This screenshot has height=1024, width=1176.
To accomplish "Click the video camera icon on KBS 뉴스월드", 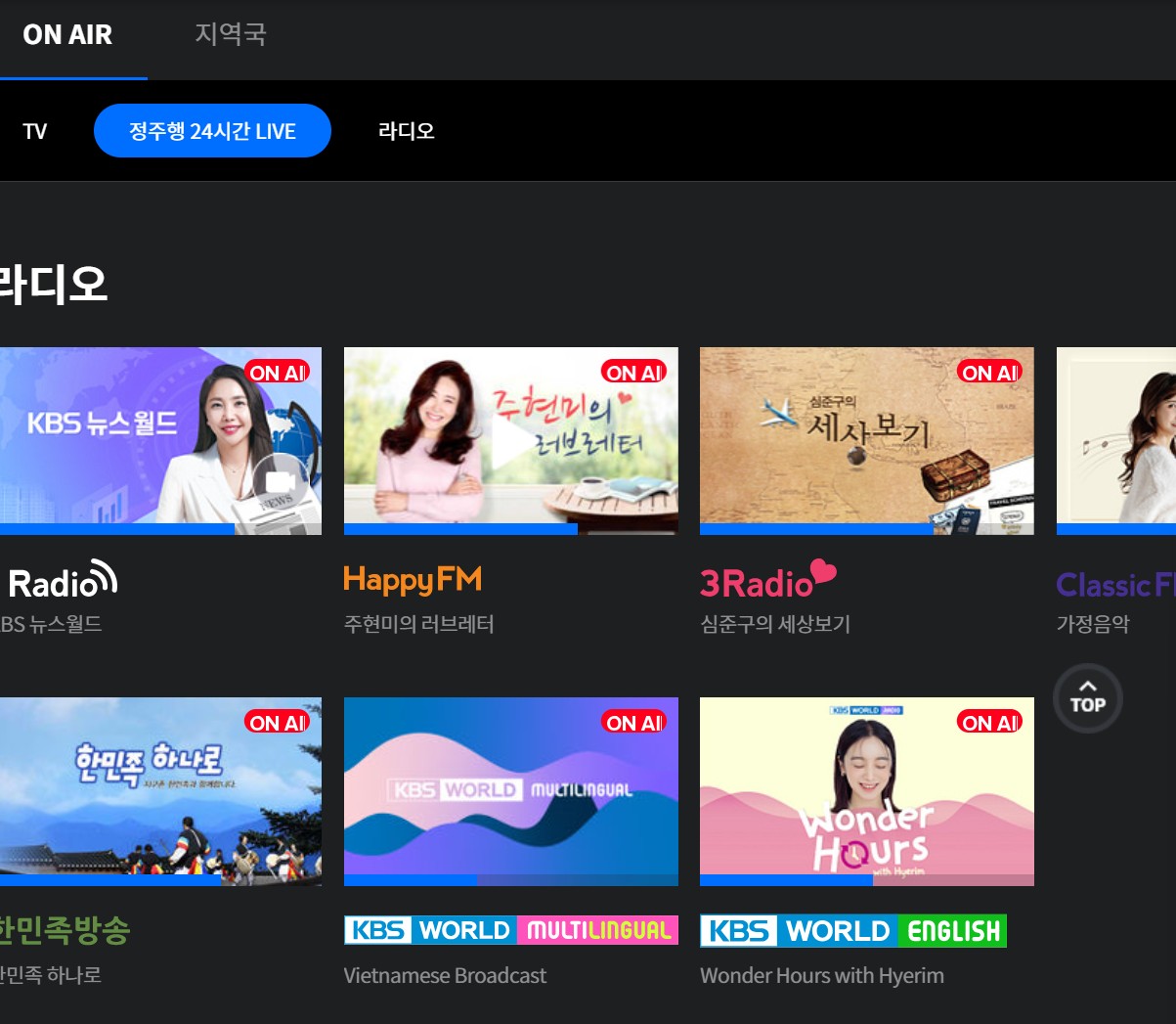I will click(x=280, y=482).
